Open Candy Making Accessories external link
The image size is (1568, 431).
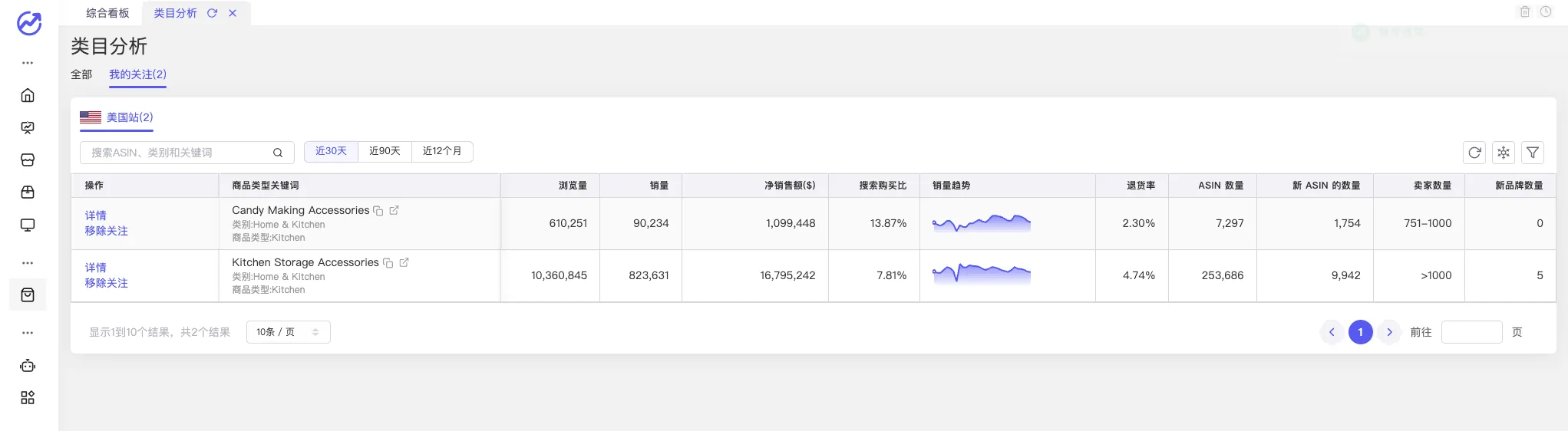[x=394, y=210]
